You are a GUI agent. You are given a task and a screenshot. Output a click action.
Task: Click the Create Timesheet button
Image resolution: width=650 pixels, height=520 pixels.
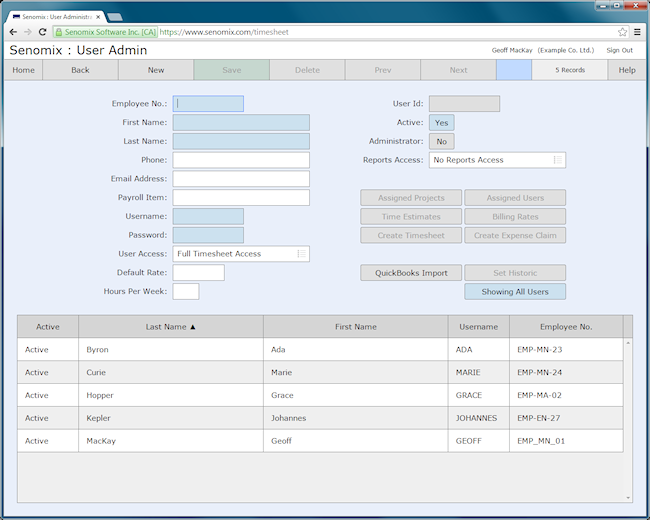pos(411,235)
